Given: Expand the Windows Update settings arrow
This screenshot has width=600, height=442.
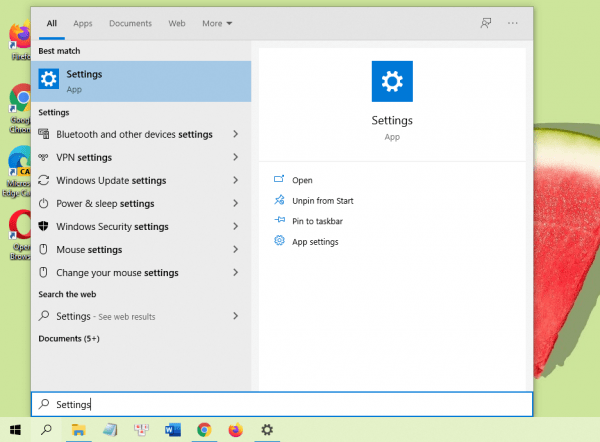Looking at the screenshot, I should point(235,180).
